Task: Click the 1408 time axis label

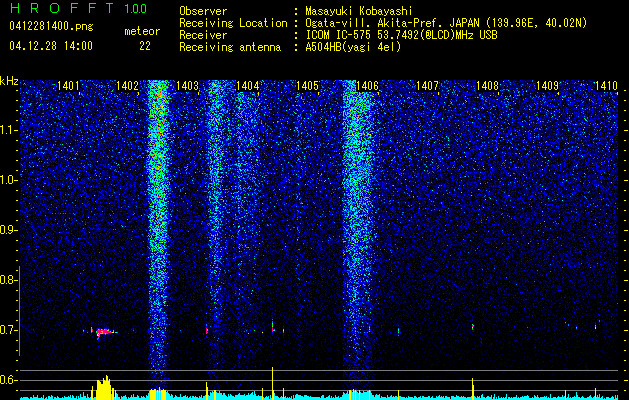Action: coord(487,85)
